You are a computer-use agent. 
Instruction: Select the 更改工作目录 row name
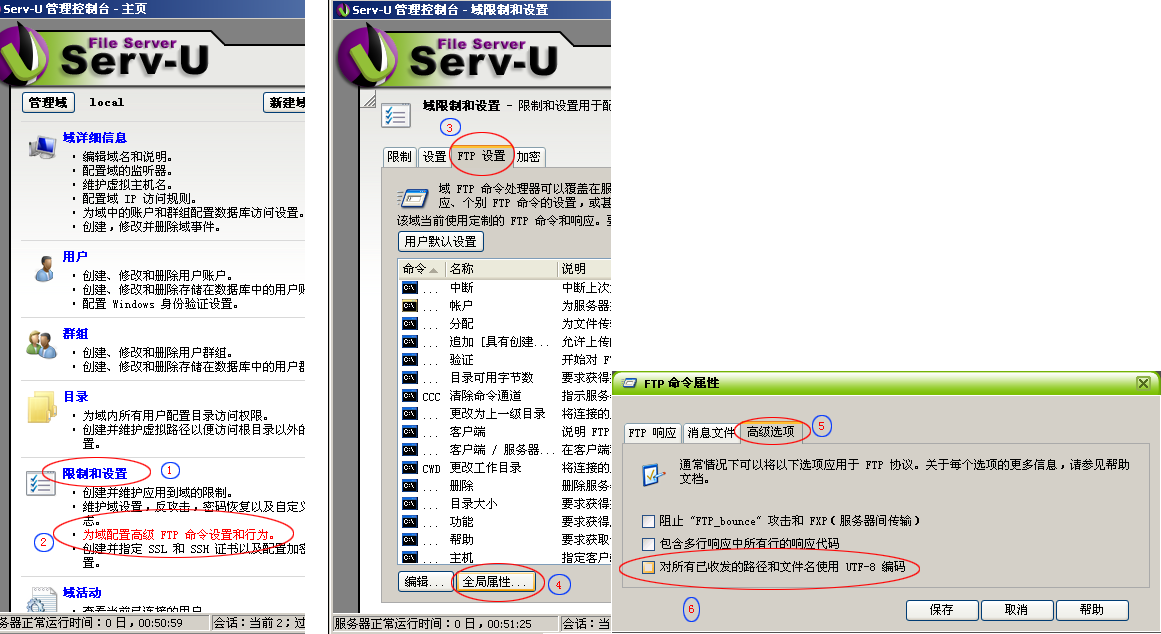pyautogui.click(x=486, y=468)
